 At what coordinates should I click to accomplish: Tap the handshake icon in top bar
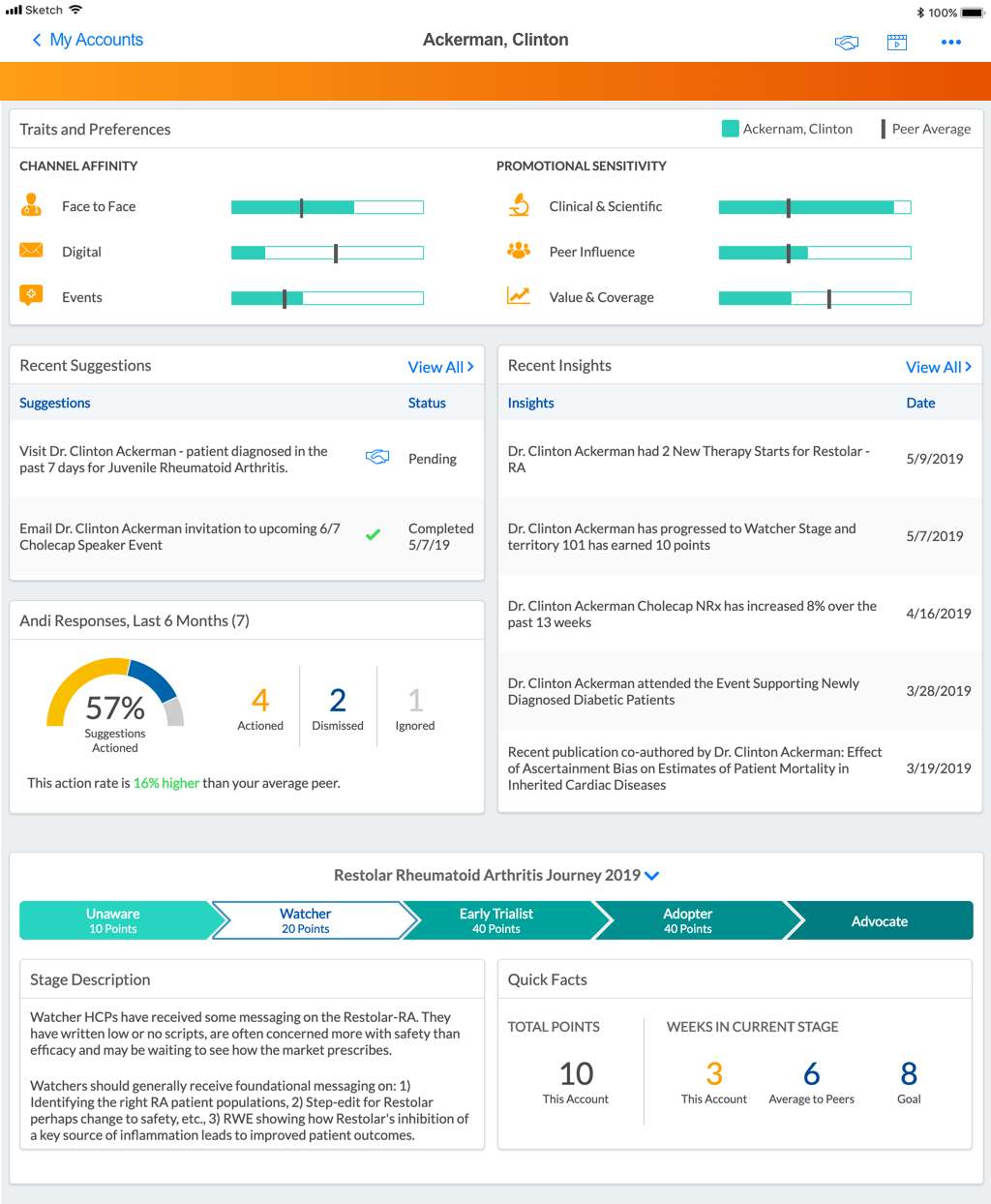847,43
